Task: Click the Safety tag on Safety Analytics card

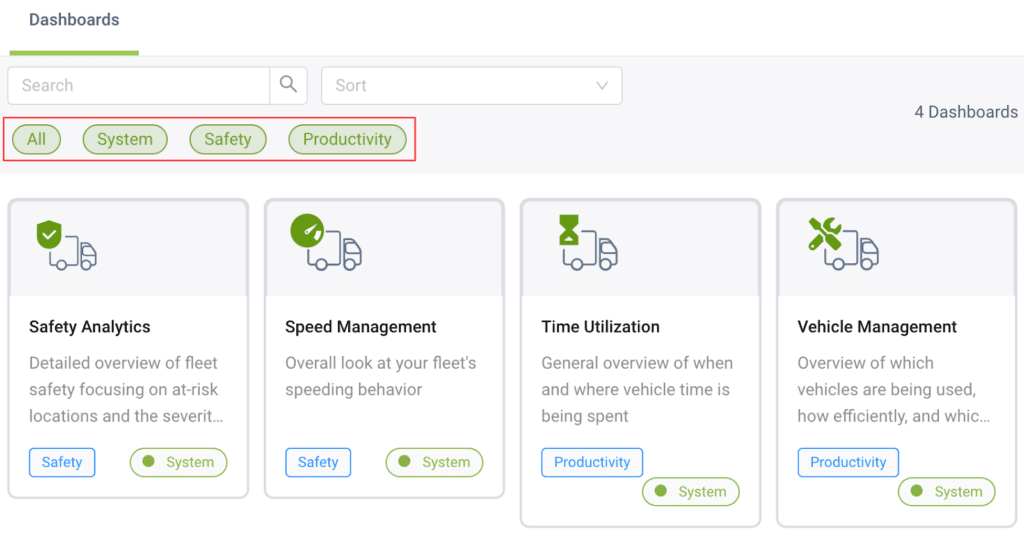Action: (x=62, y=462)
